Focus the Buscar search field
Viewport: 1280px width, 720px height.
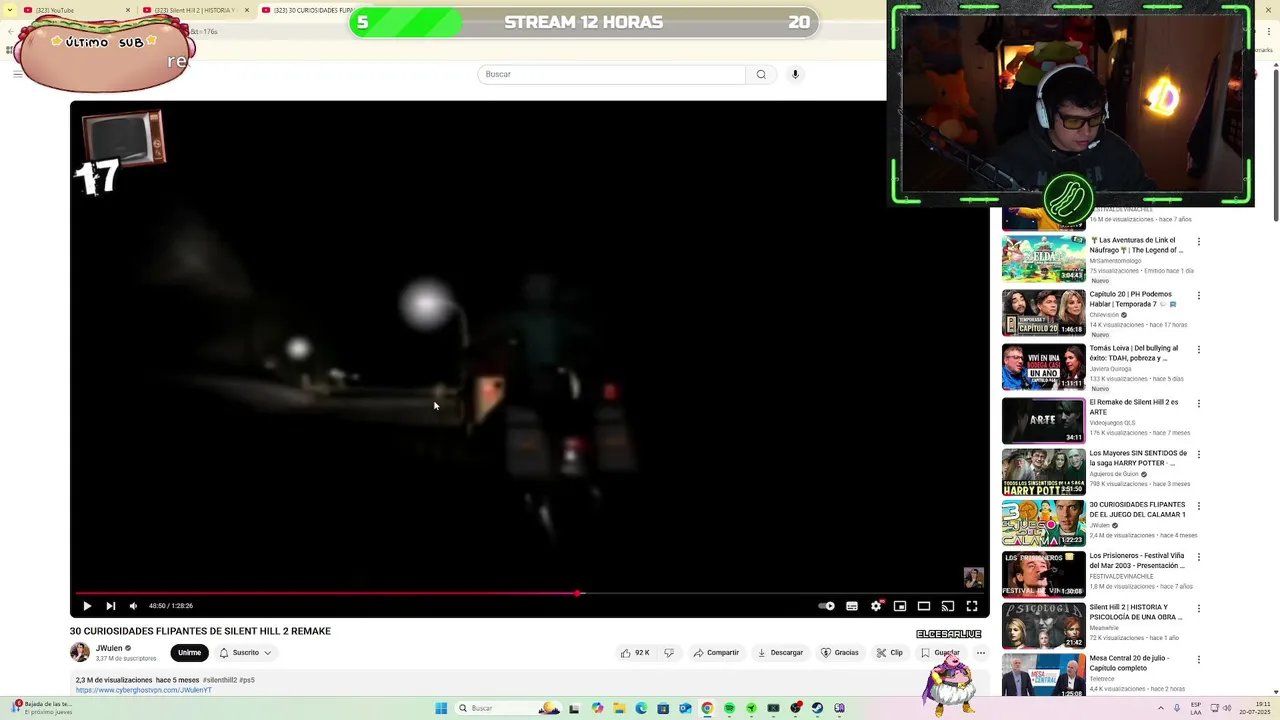point(611,74)
